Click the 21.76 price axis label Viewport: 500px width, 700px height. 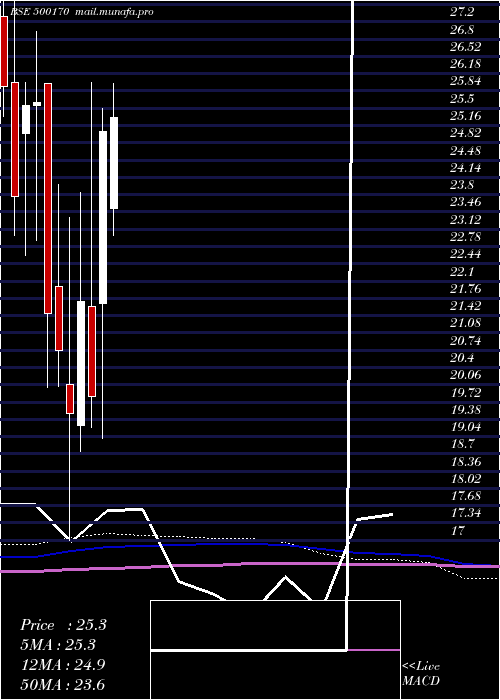(465, 289)
